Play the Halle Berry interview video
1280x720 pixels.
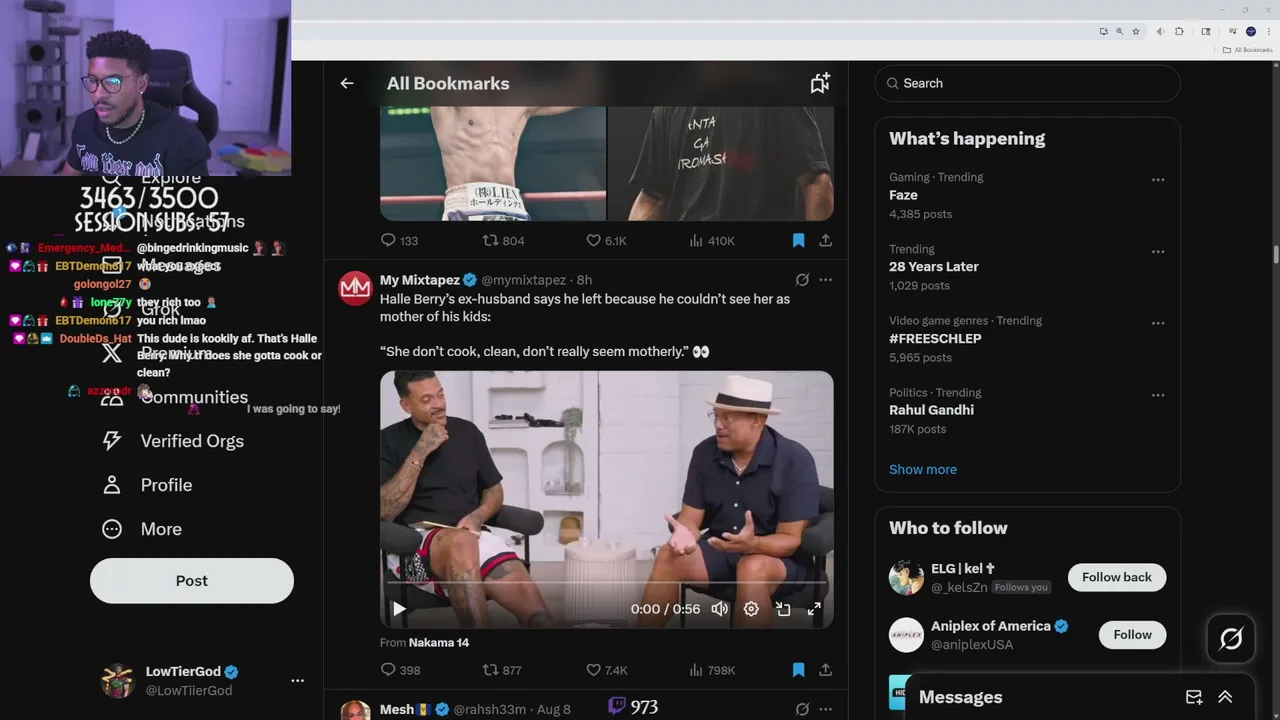(399, 608)
